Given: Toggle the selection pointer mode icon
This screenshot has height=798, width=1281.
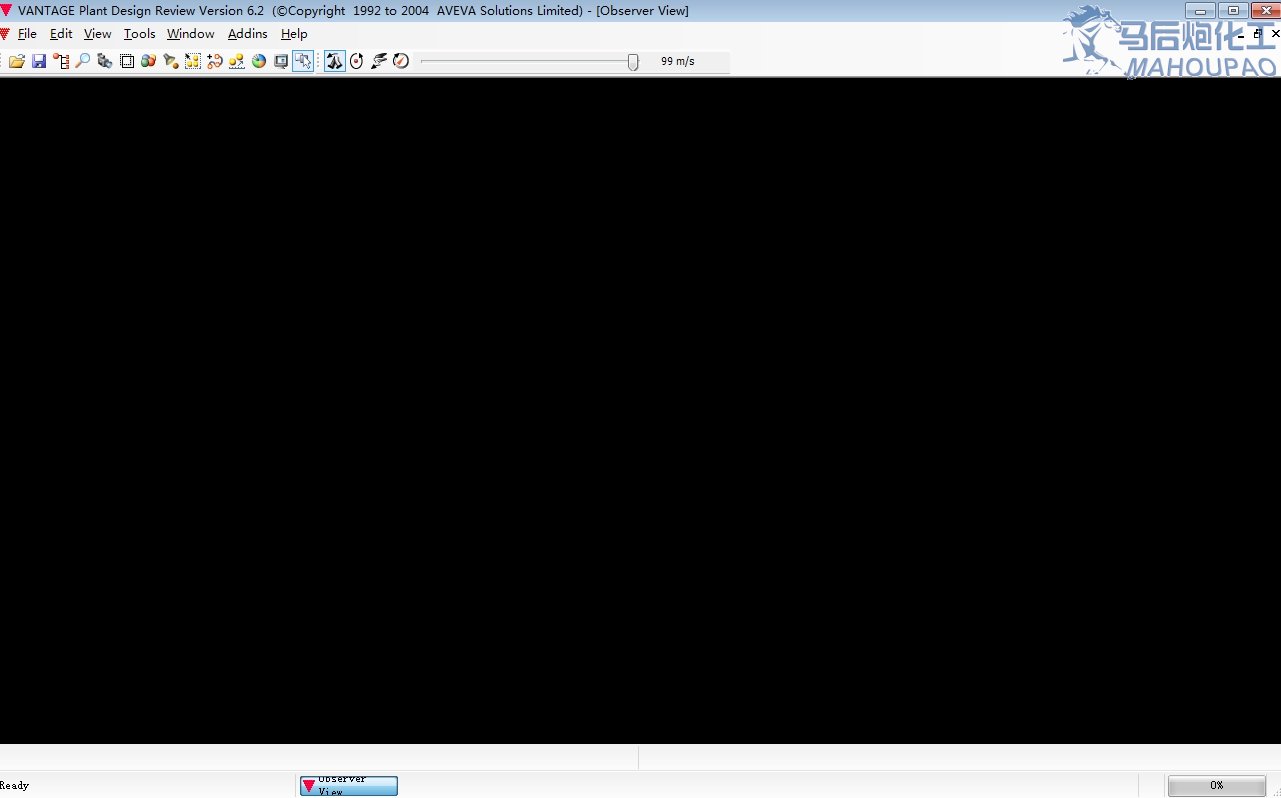Looking at the screenshot, I should [303, 61].
